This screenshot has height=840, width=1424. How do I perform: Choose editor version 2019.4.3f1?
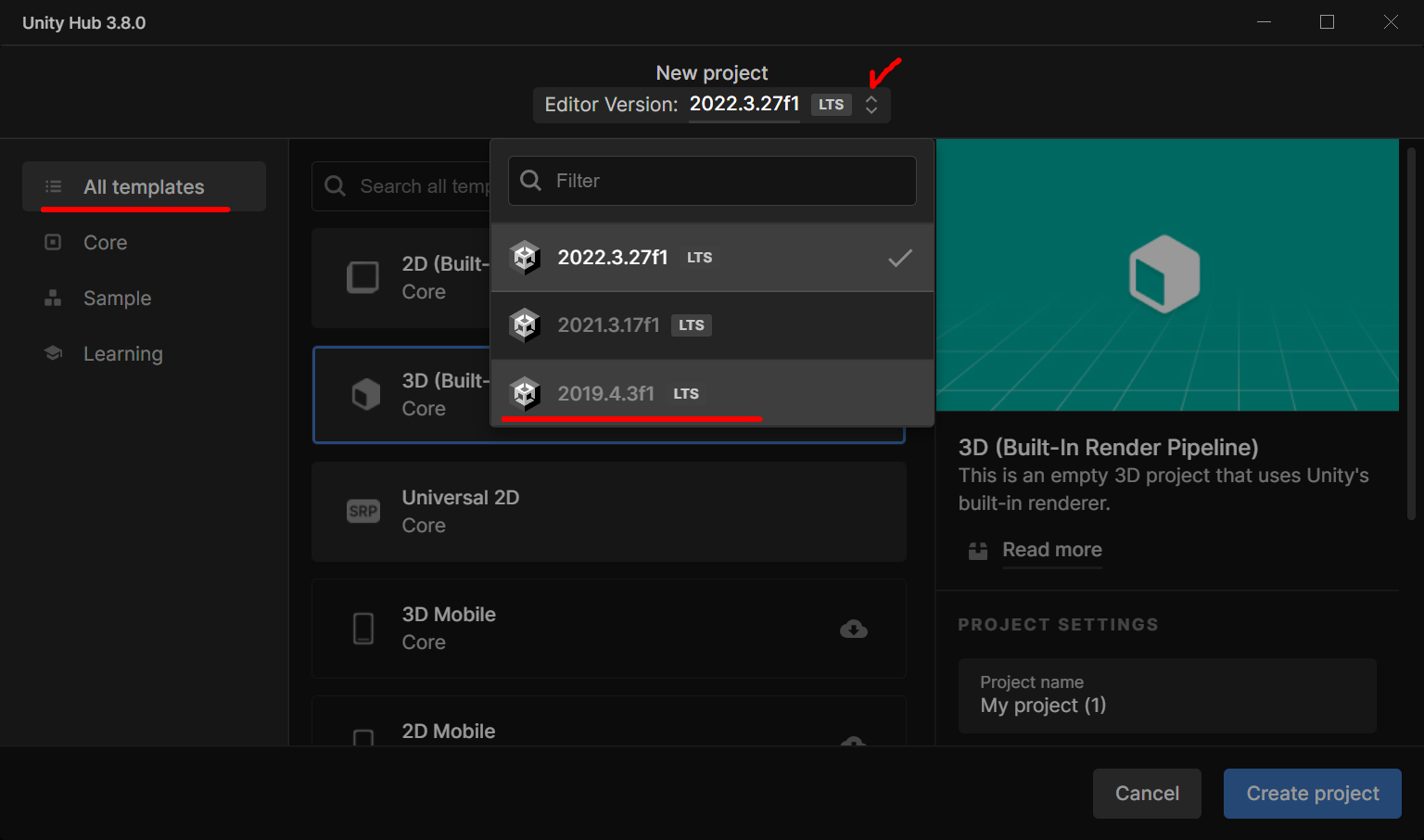712,393
